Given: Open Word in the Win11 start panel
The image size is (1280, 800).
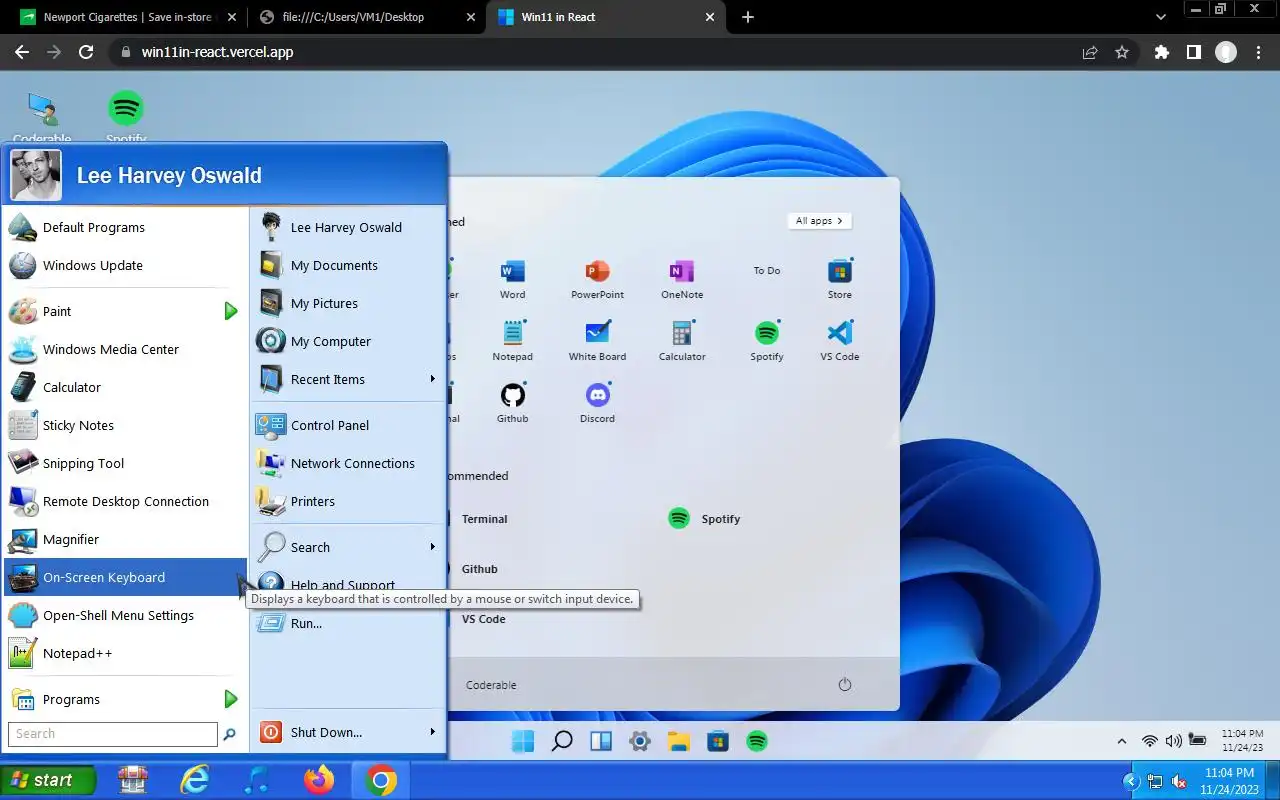Looking at the screenshot, I should [x=512, y=279].
